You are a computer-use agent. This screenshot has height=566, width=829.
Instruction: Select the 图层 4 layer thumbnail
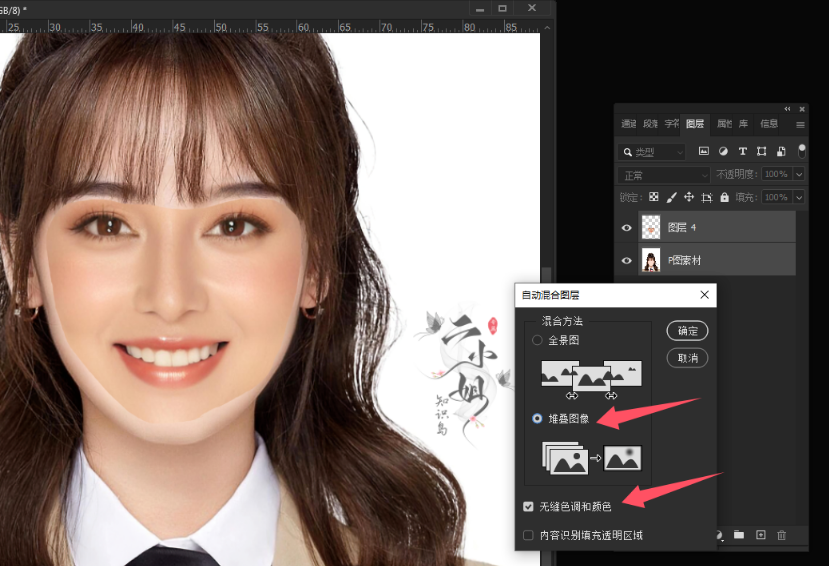[x=651, y=228]
